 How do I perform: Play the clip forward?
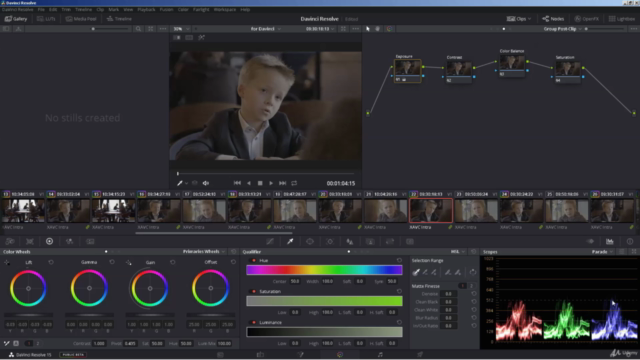pos(271,183)
